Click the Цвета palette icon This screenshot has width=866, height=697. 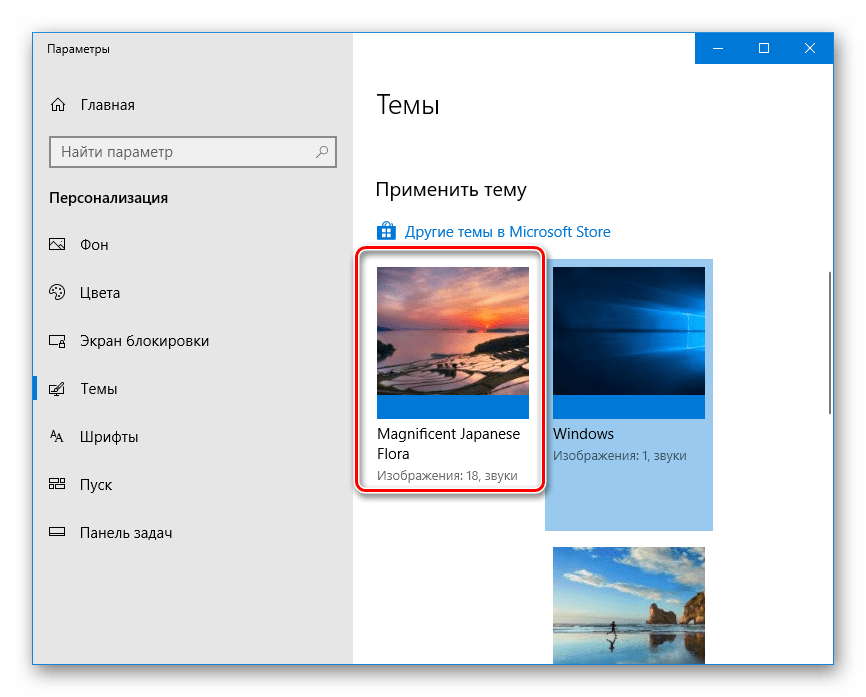pyautogui.click(x=58, y=293)
